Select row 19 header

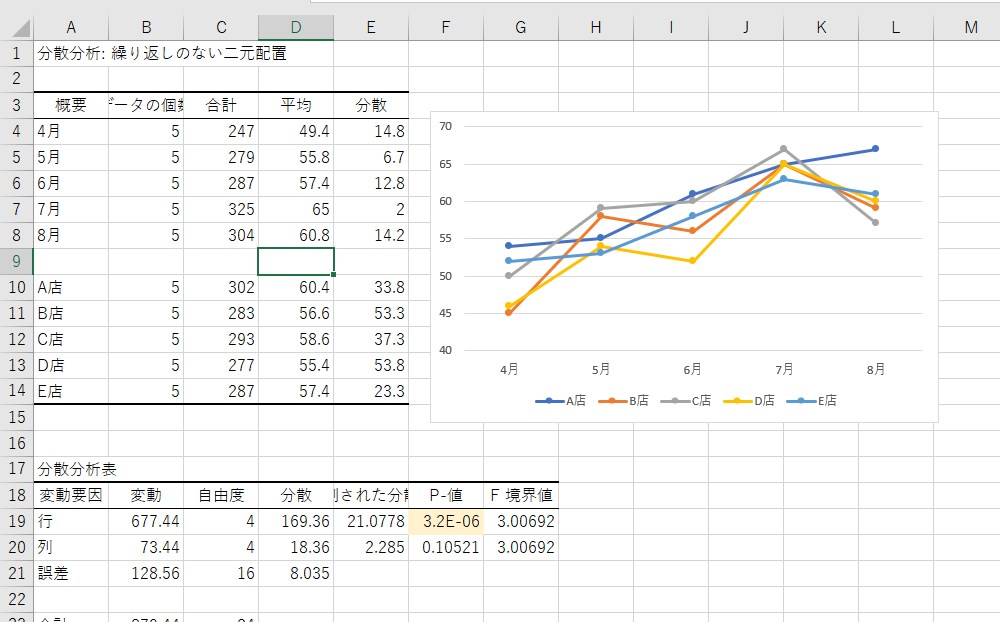coord(17,521)
